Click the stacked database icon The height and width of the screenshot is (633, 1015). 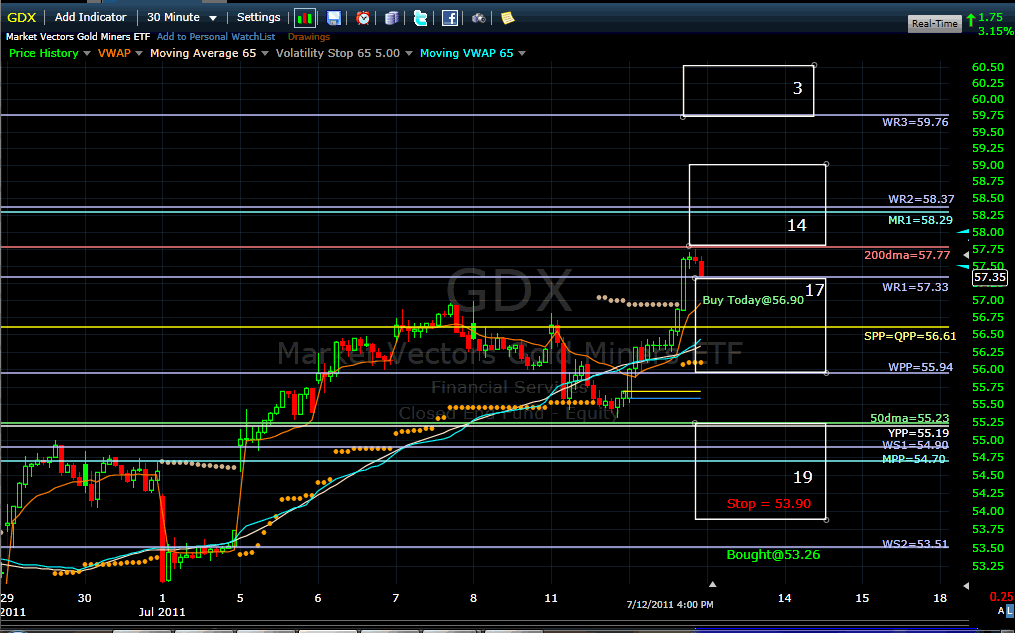[x=392, y=18]
